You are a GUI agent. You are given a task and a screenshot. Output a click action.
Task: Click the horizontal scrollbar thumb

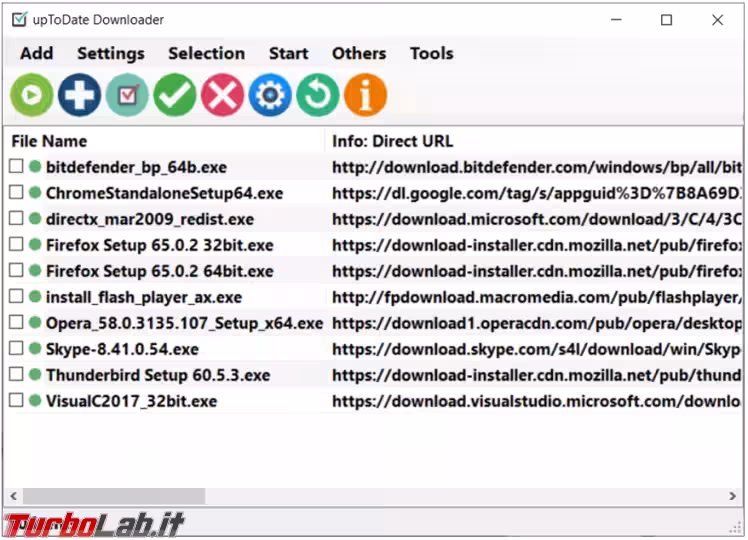point(114,496)
